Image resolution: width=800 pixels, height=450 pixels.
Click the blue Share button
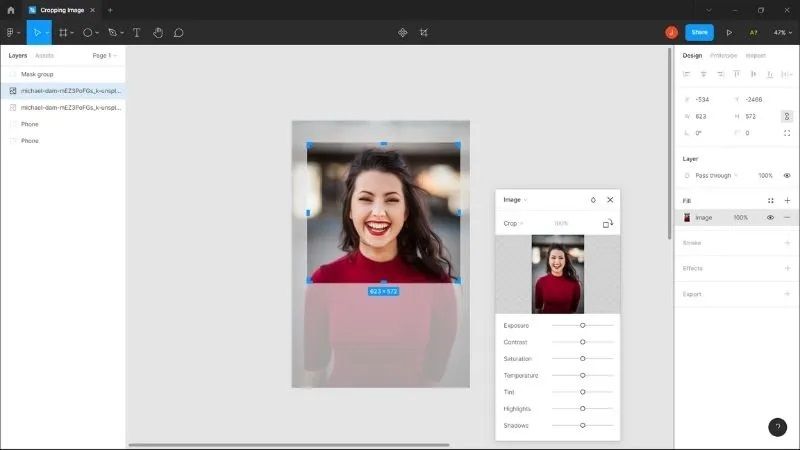pos(700,32)
